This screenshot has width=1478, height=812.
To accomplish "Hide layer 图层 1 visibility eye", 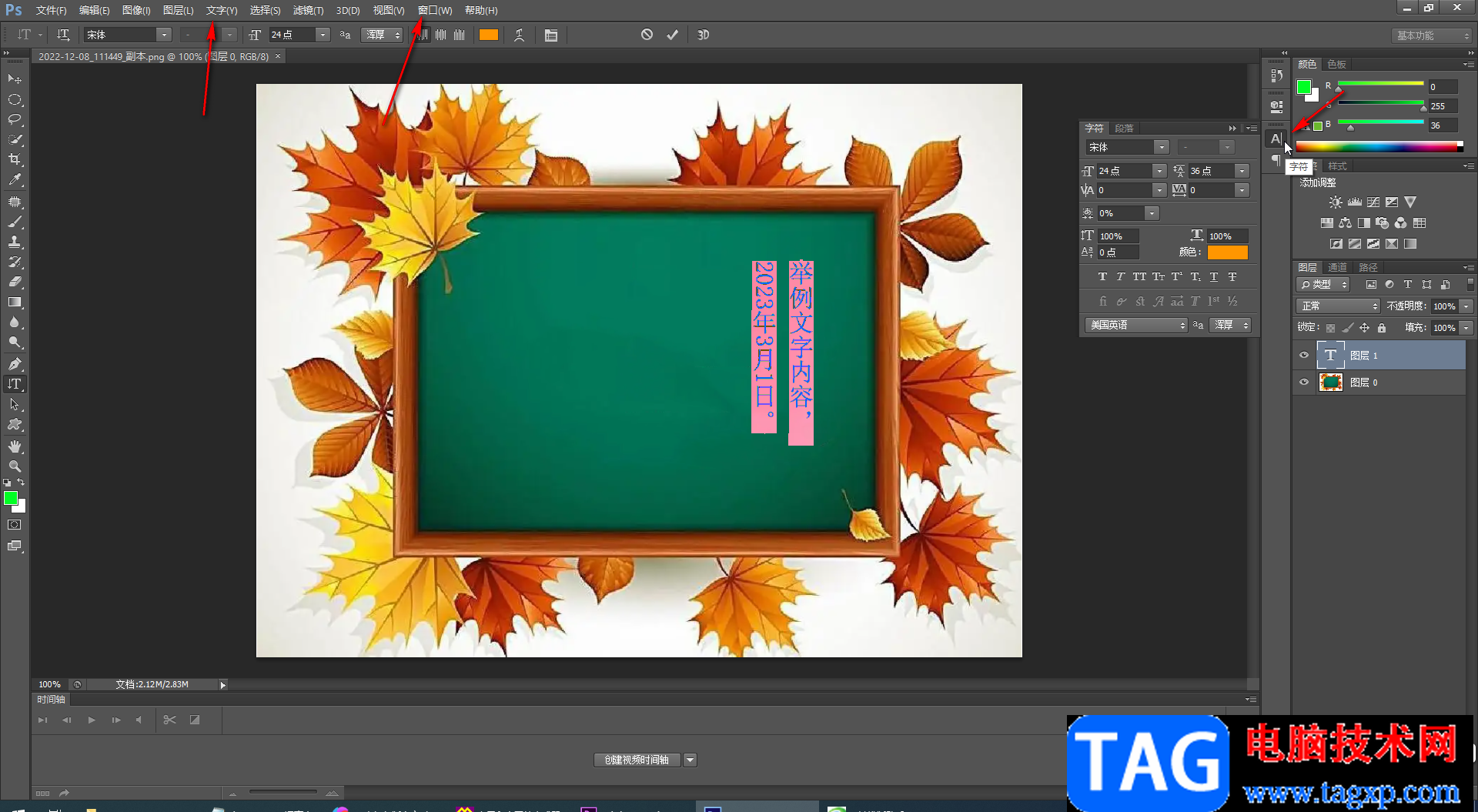I will 1304,355.
